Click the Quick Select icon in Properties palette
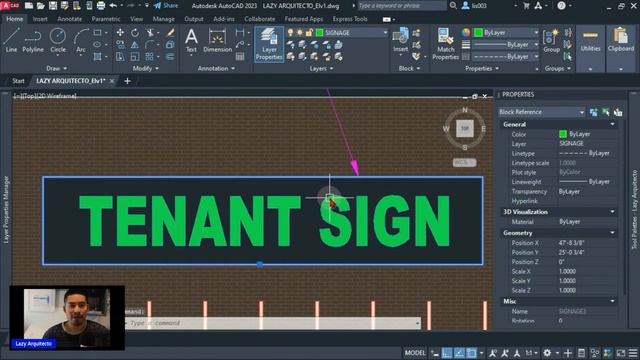 tap(618, 112)
